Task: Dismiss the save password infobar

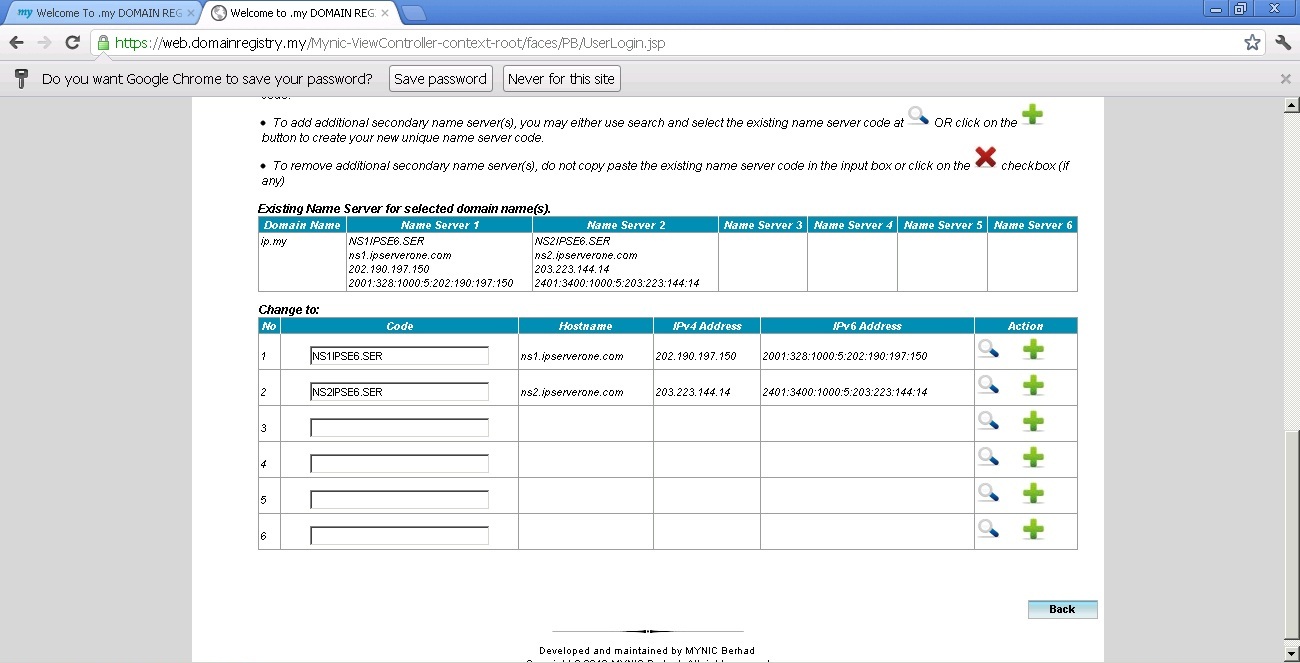Action: [x=1286, y=78]
